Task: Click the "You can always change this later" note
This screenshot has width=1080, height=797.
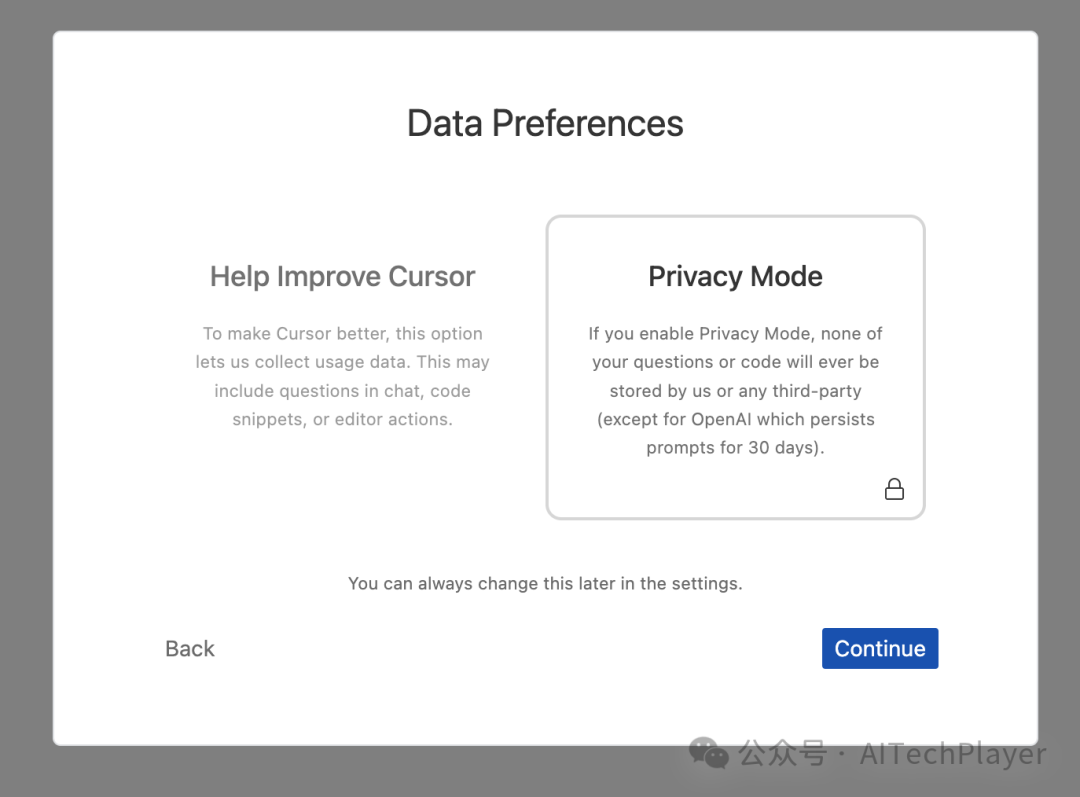Action: coord(545,583)
